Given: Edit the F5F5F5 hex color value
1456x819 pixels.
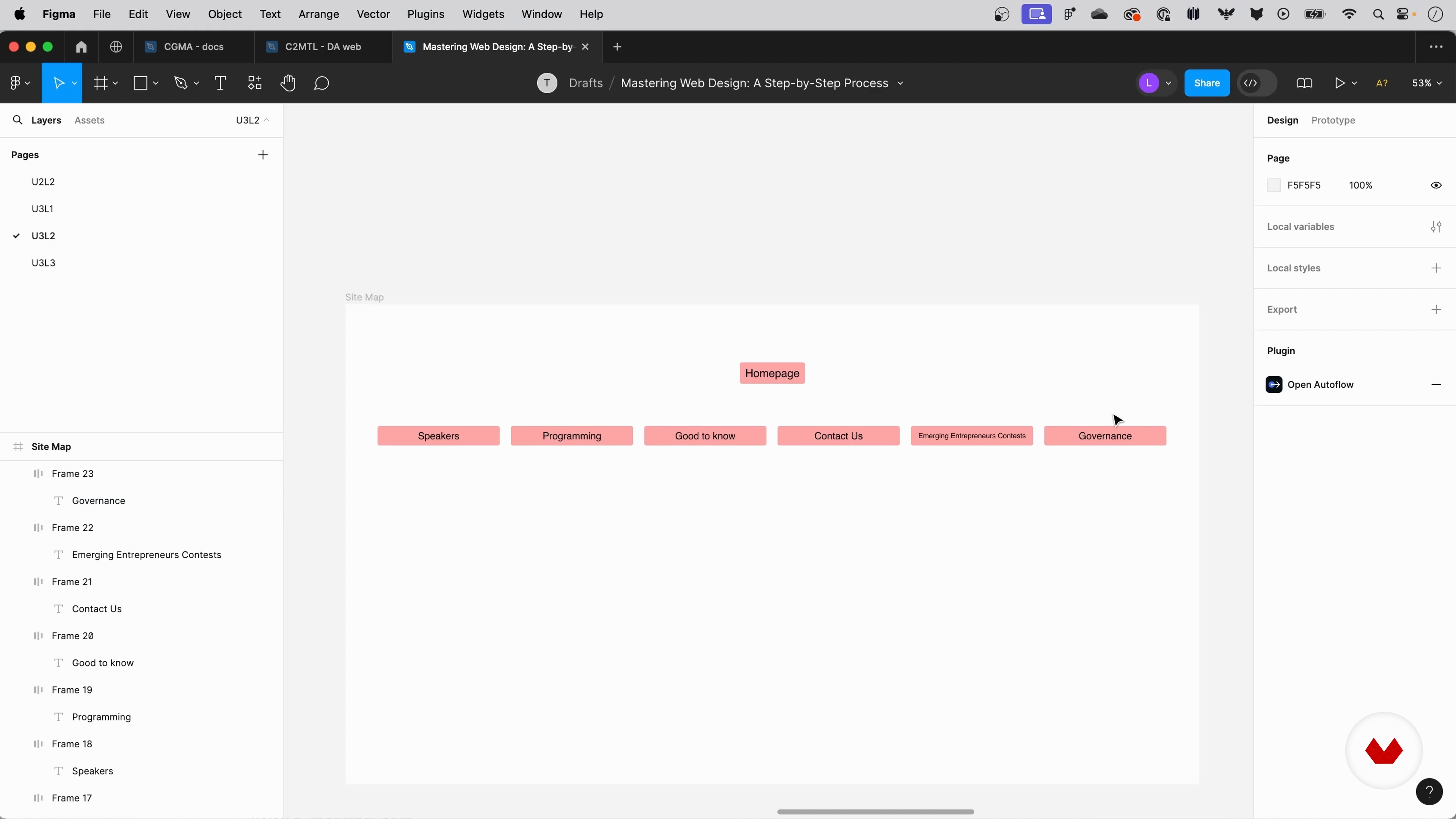Looking at the screenshot, I should (1304, 185).
